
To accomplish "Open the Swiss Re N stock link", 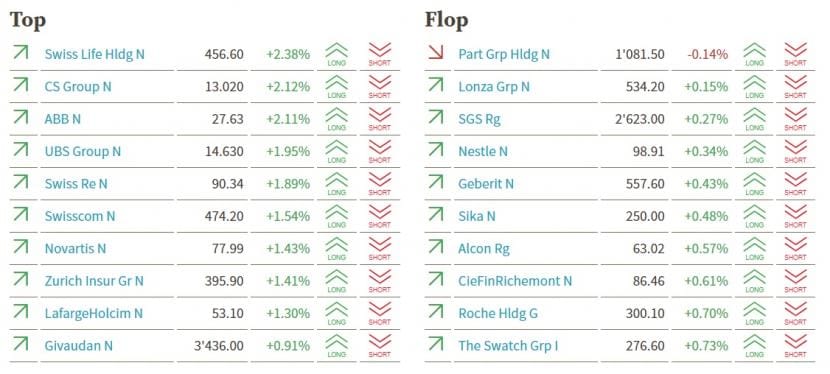I will [76, 184].
